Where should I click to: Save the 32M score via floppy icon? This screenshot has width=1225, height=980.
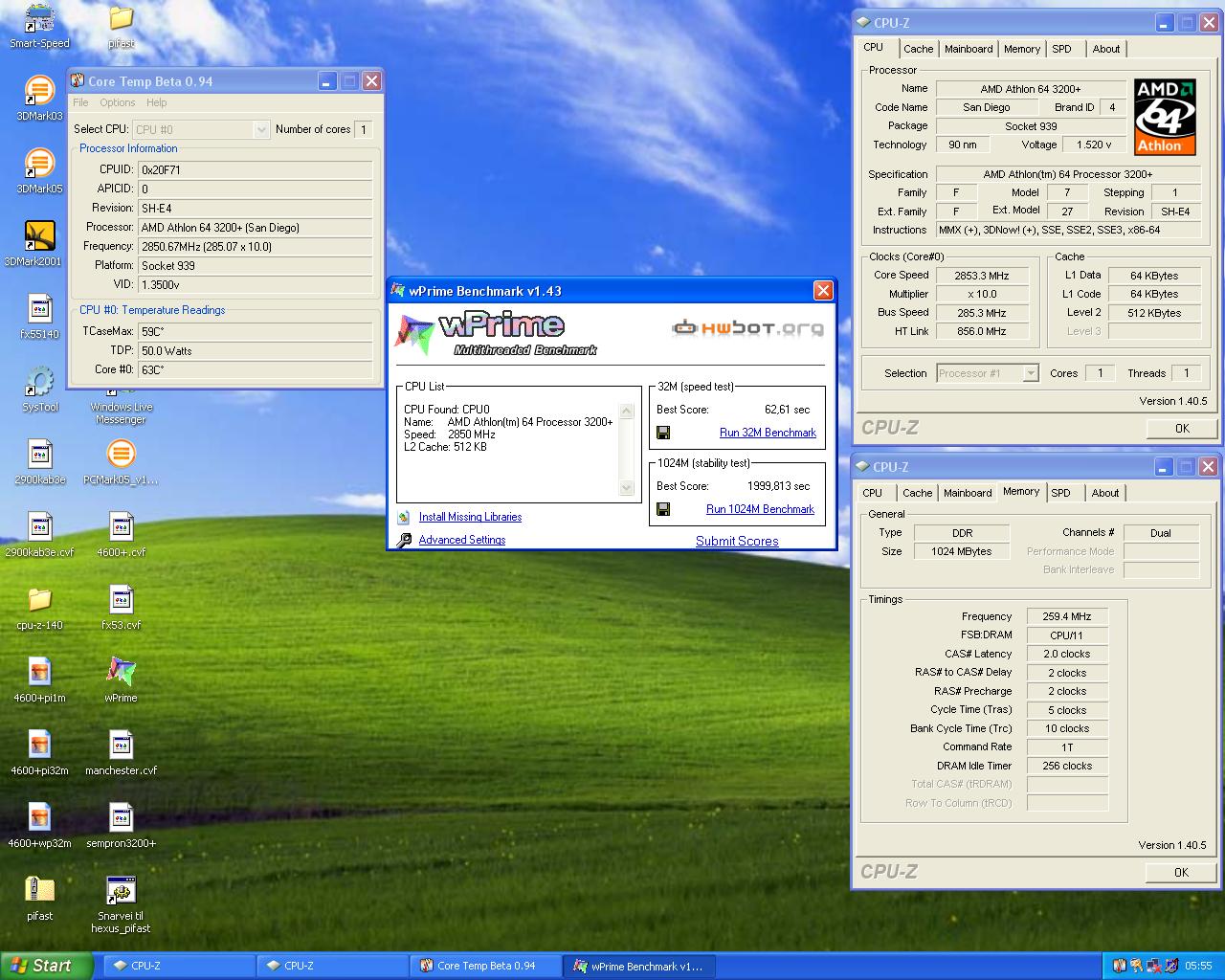click(x=663, y=433)
